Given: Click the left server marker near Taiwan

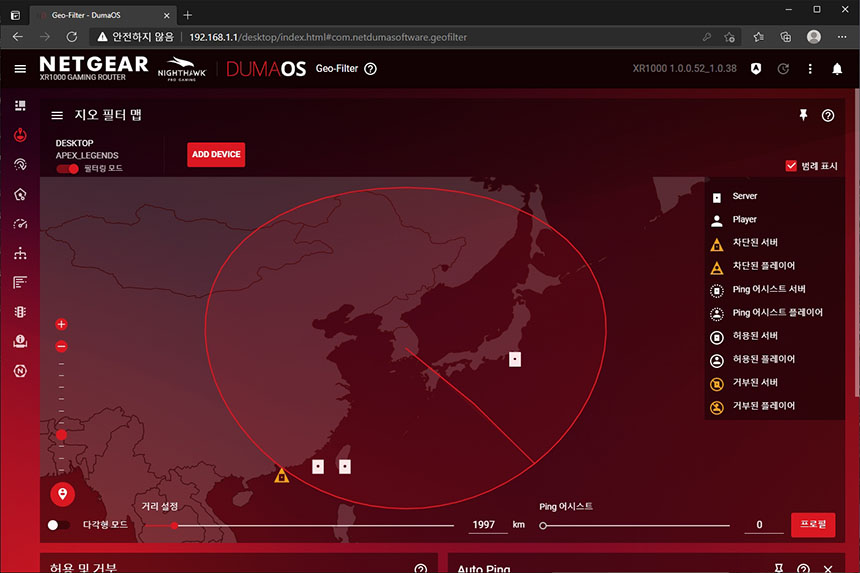Looking at the screenshot, I should tap(318, 467).
